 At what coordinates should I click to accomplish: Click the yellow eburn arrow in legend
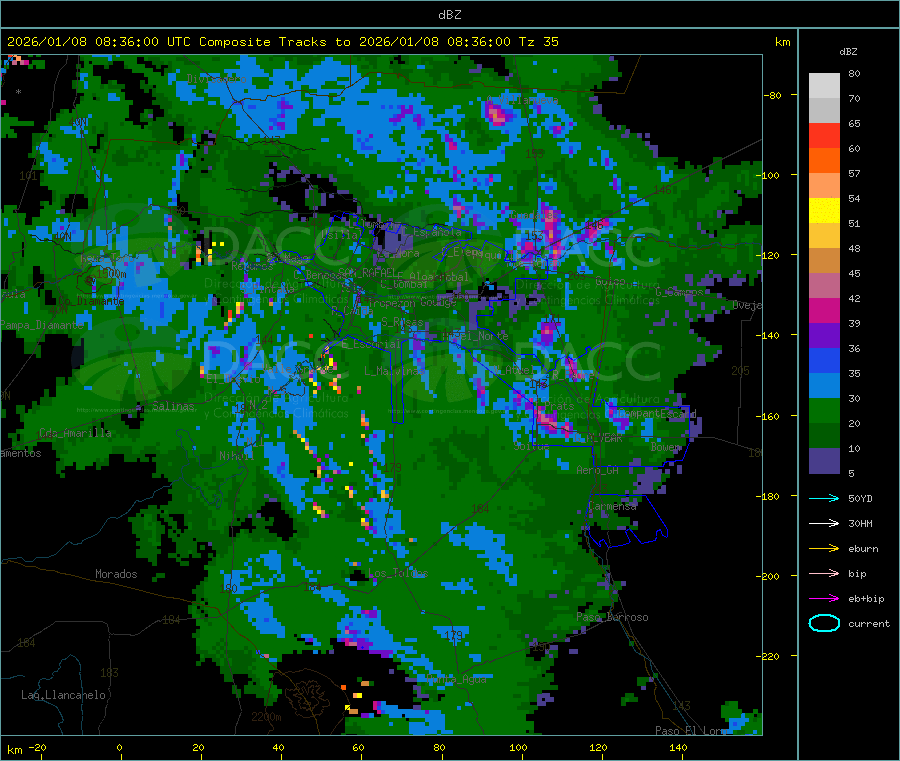(x=824, y=549)
